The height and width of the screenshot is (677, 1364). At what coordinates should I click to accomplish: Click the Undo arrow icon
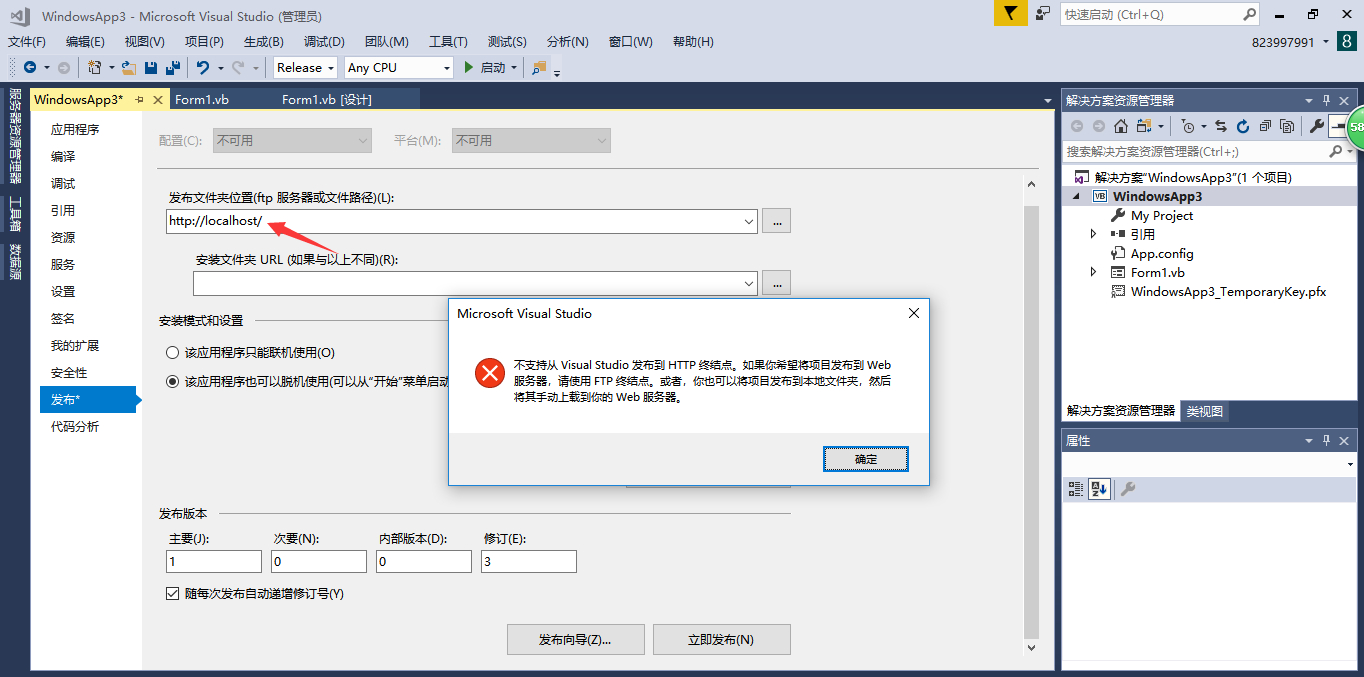pyautogui.click(x=203, y=67)
